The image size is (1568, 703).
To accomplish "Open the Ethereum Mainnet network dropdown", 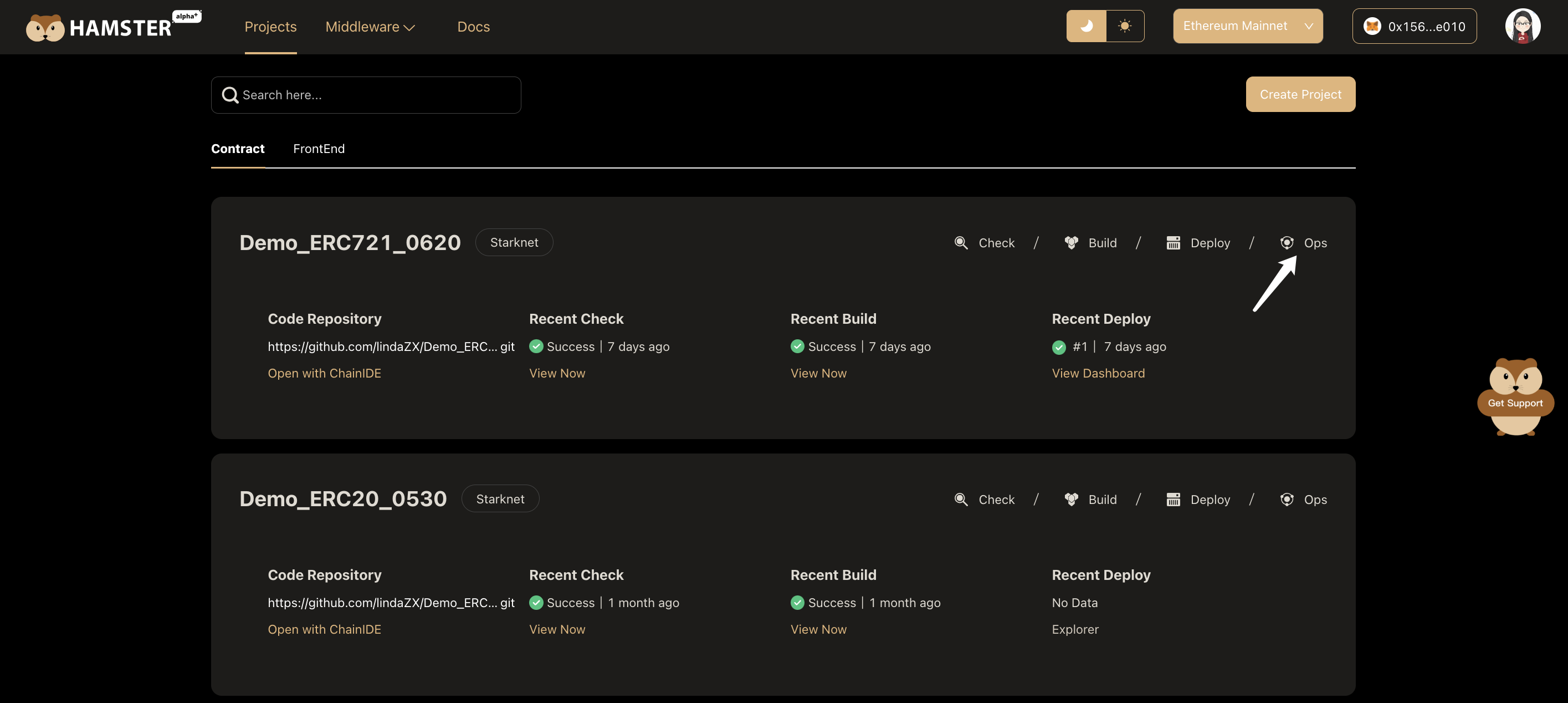I will tap(1248, 26).
